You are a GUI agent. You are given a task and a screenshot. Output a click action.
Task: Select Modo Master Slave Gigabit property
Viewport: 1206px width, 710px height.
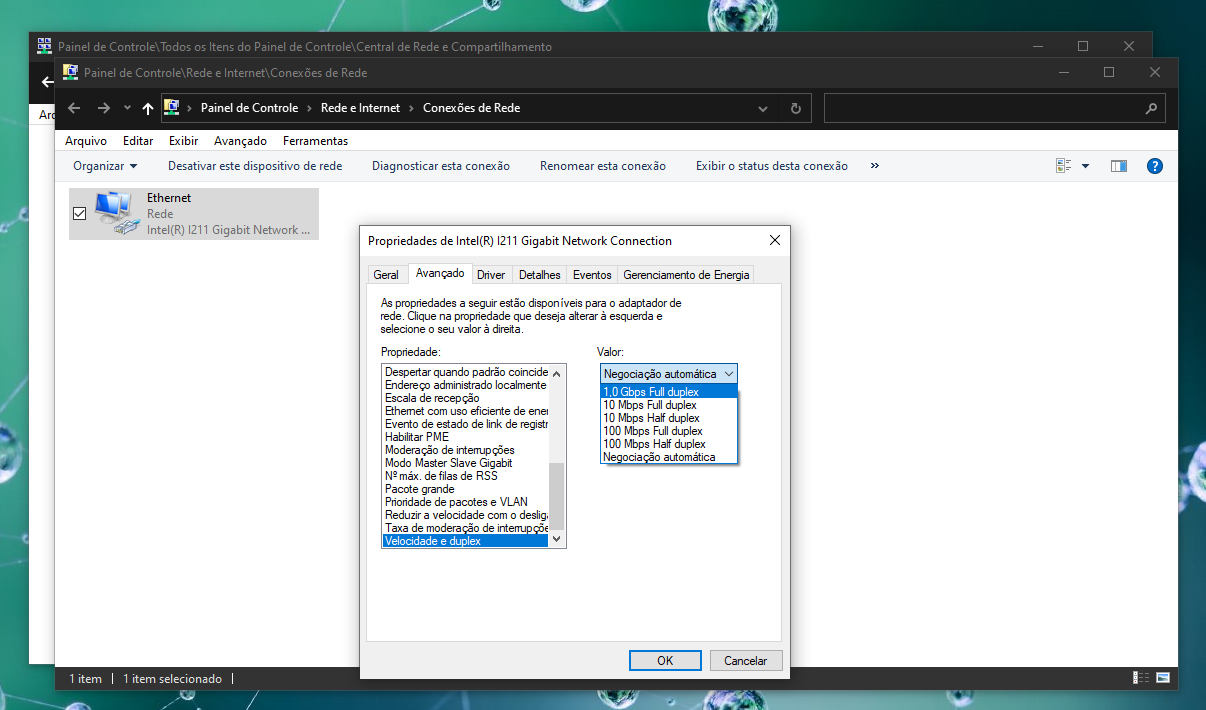click(466, 462)
